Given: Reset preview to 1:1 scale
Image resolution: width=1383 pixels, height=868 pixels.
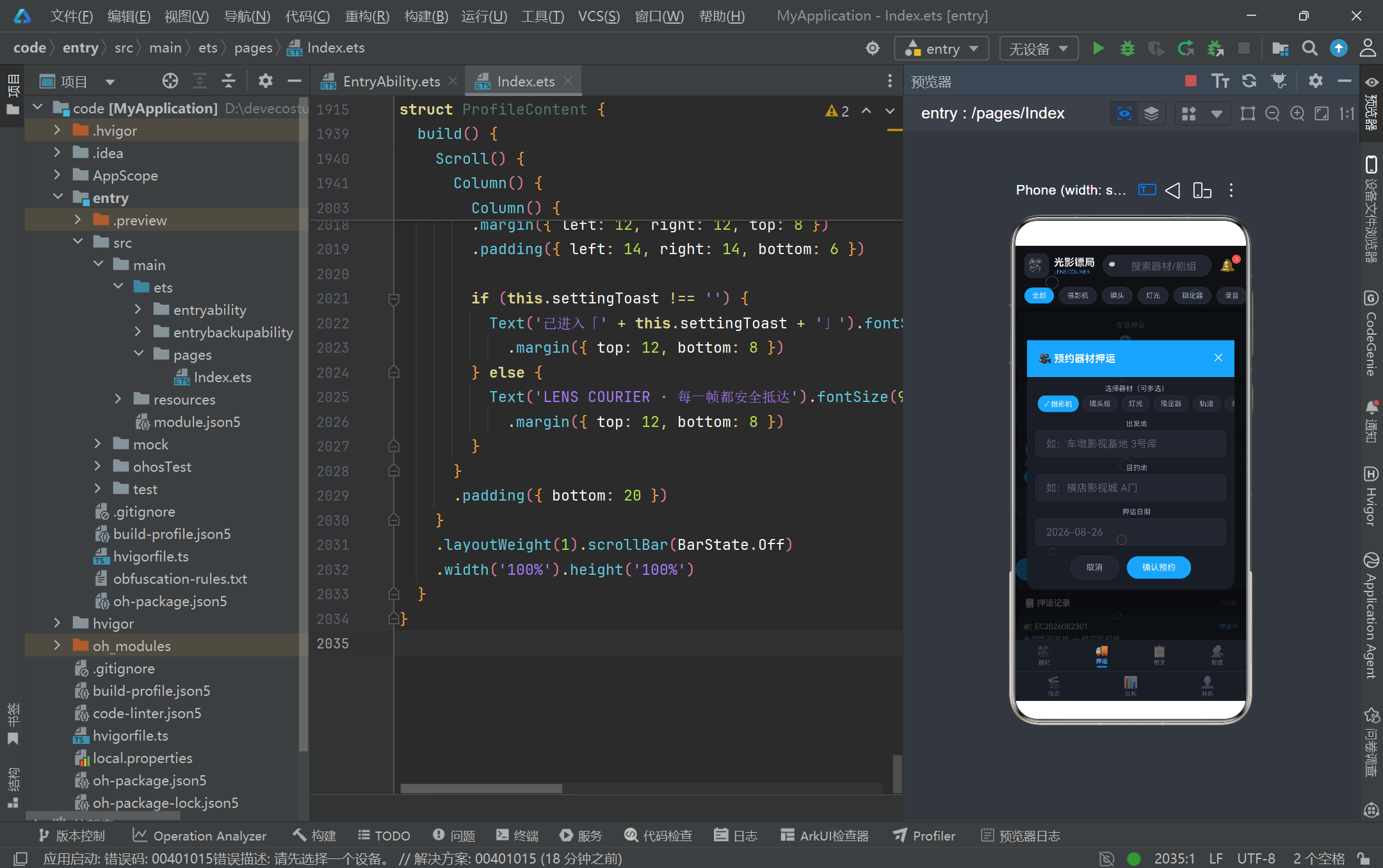Looking at the screenshot, I should click(1347, 113).
